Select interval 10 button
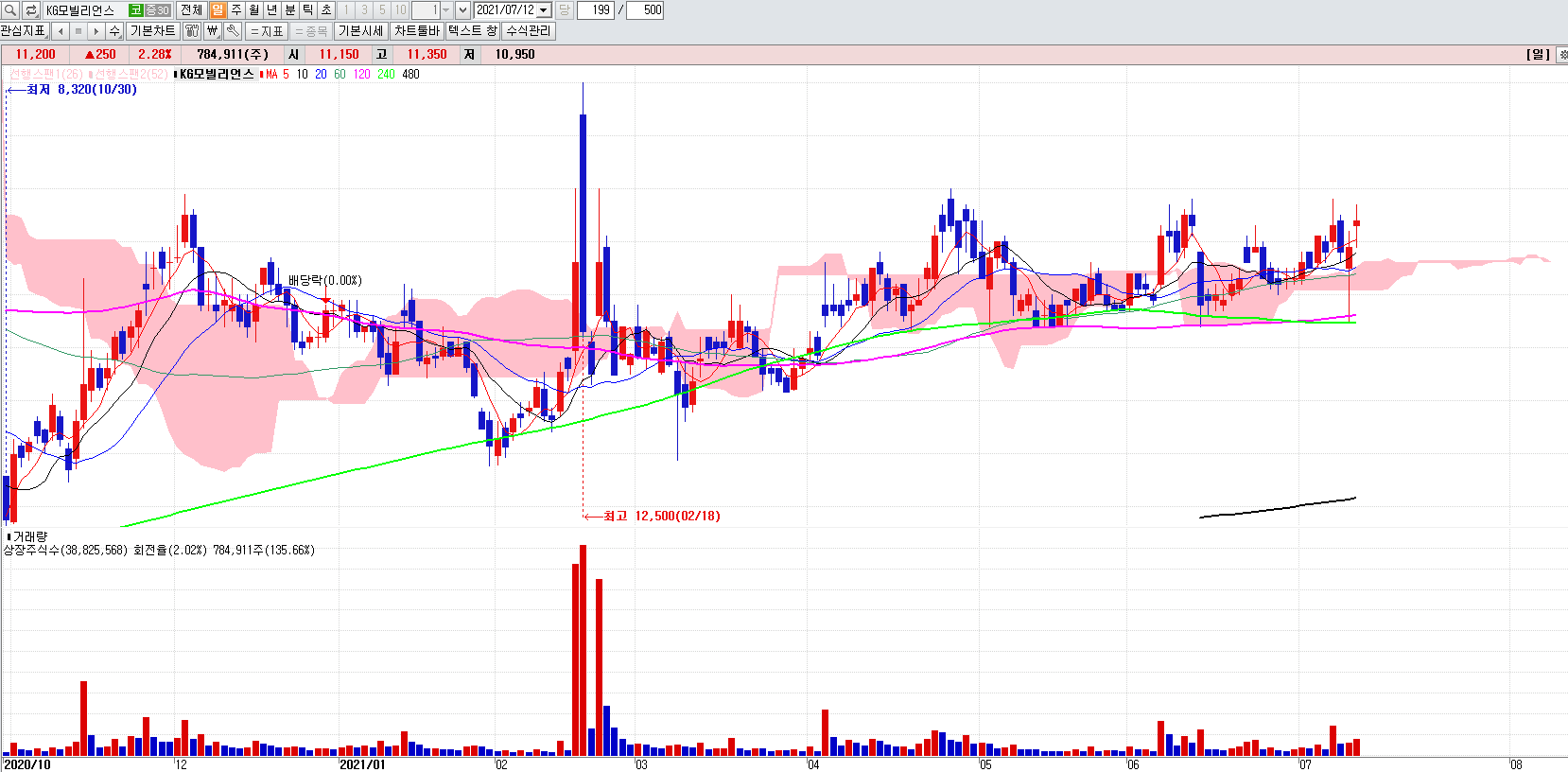 [x=400, y=9]
